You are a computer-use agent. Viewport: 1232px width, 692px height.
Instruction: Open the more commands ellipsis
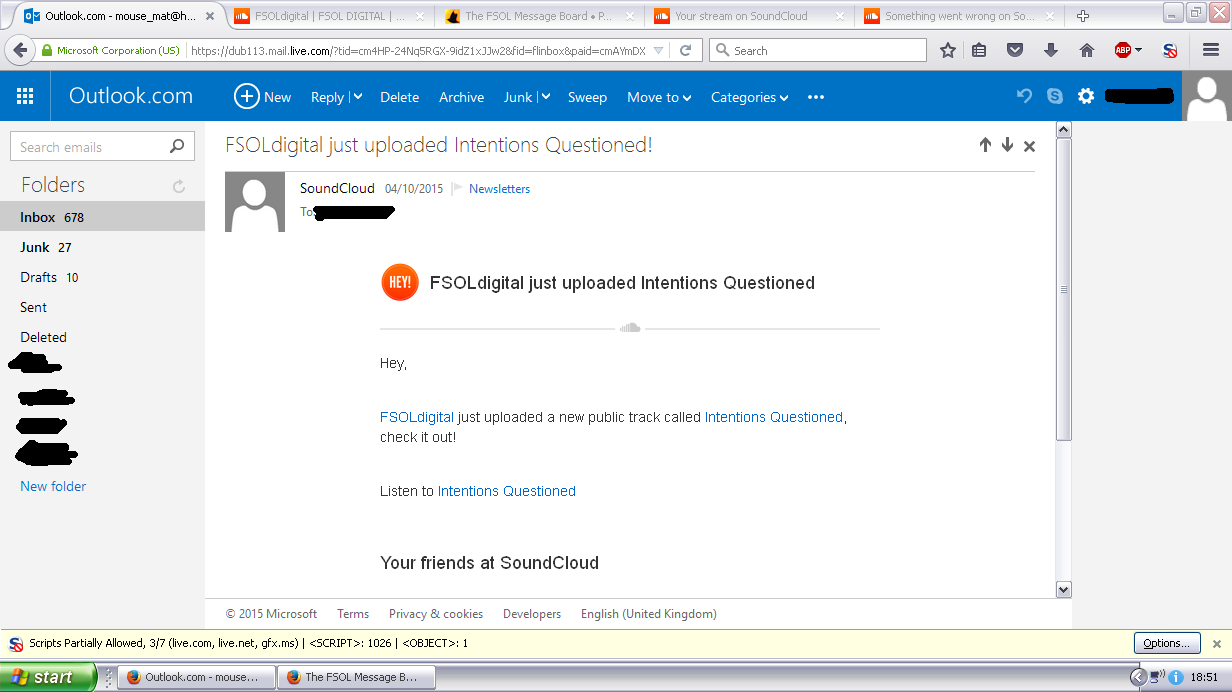click(816, 97)
